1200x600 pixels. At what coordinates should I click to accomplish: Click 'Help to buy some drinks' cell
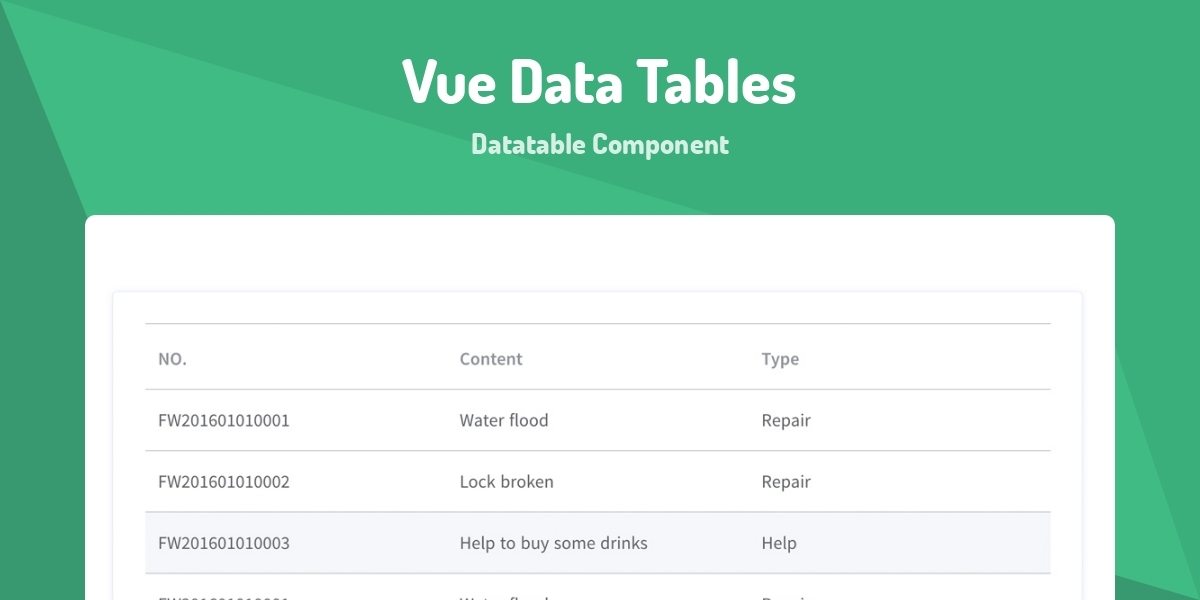[553, 543]
